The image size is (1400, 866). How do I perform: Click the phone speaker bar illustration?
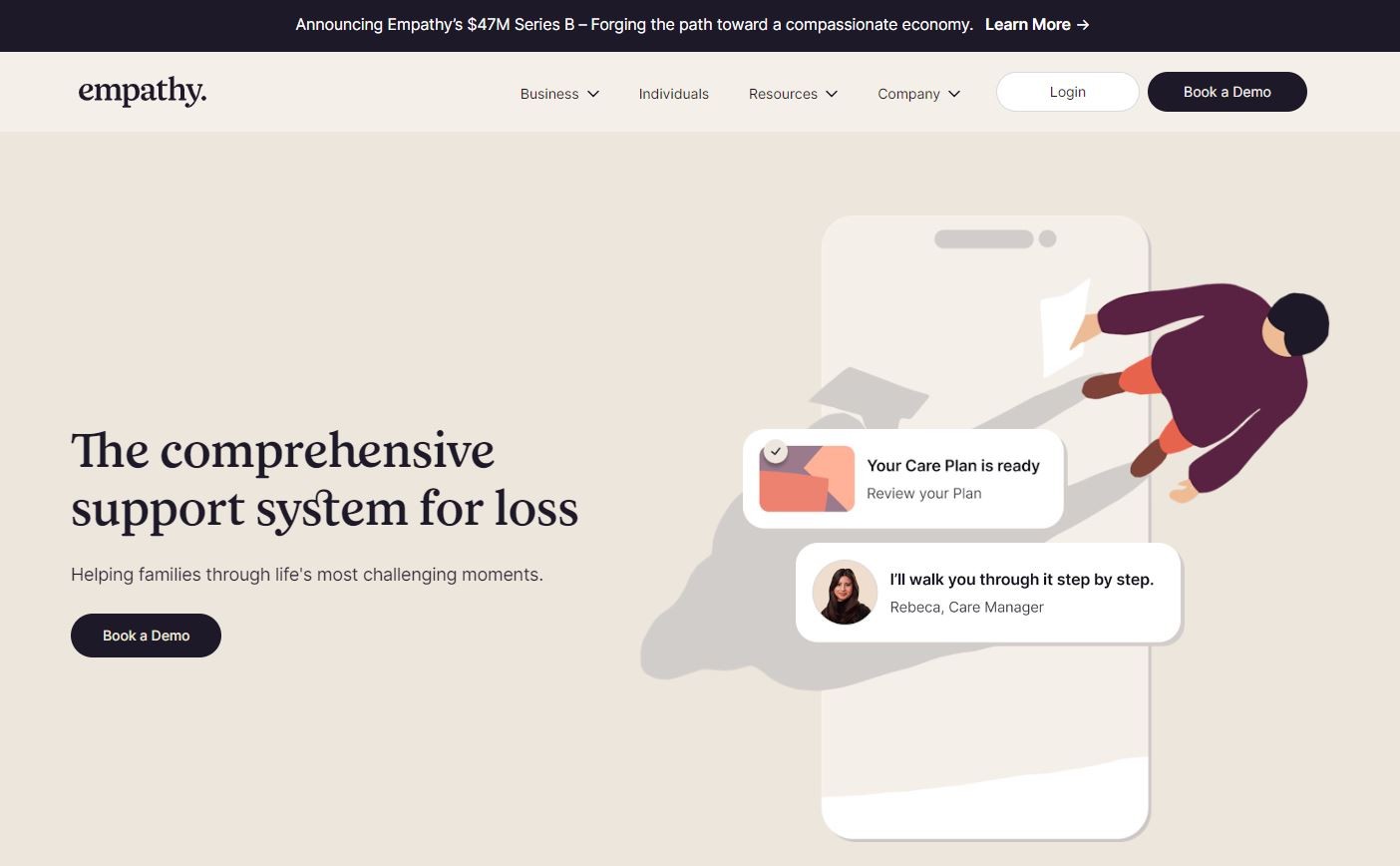tap(983, 238)
